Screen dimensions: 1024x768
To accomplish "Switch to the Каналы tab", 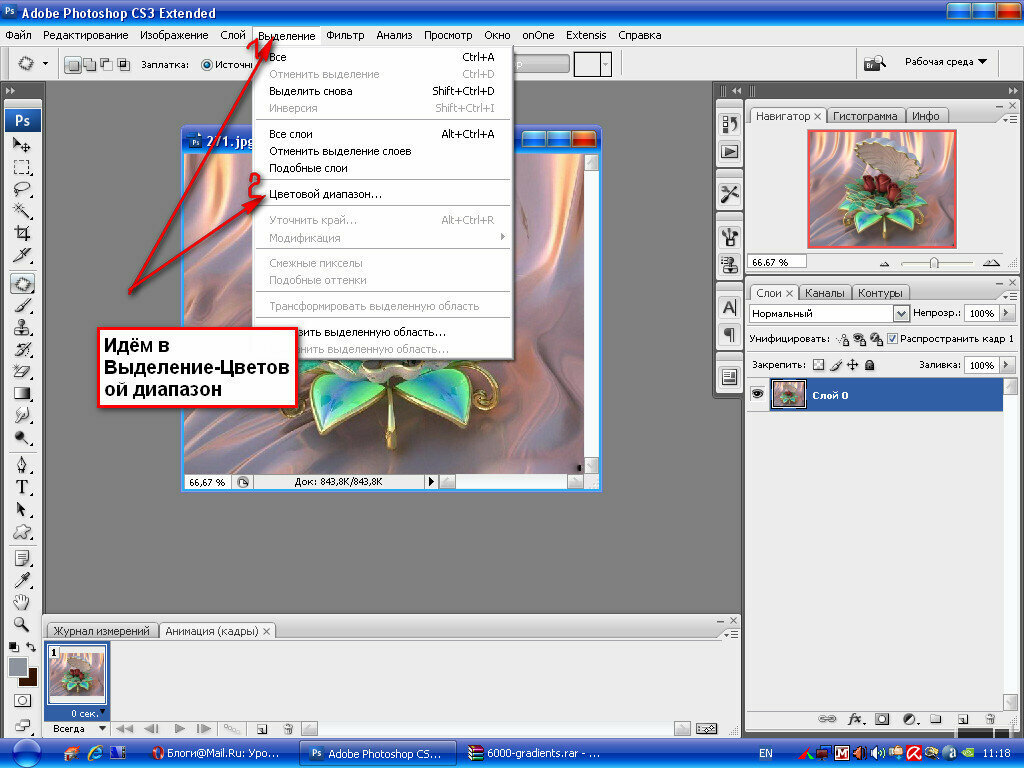I will click(825, 293).
